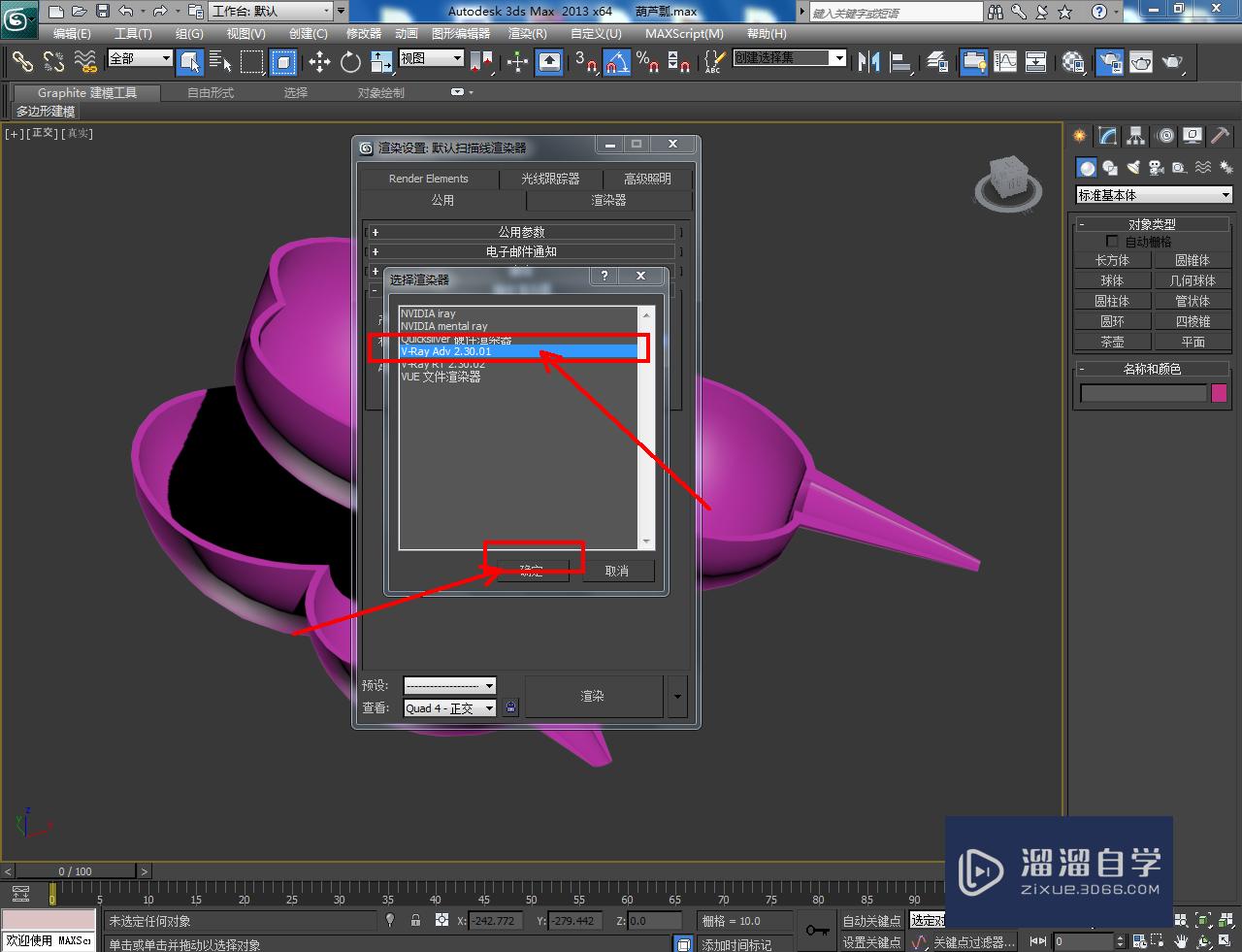Click the Unlink Selection icon
Viewport: 1242px width, 952px height.
point(53,62)
